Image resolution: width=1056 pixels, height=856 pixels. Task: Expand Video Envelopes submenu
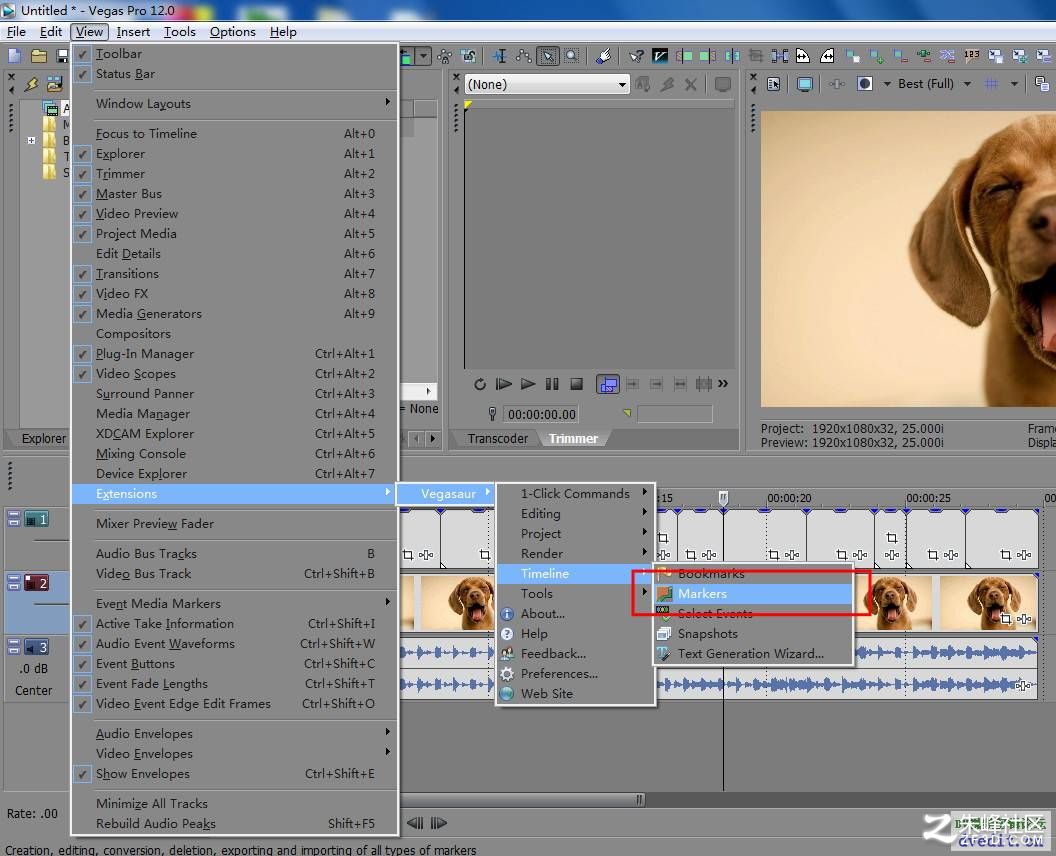(x=235, y=754)
